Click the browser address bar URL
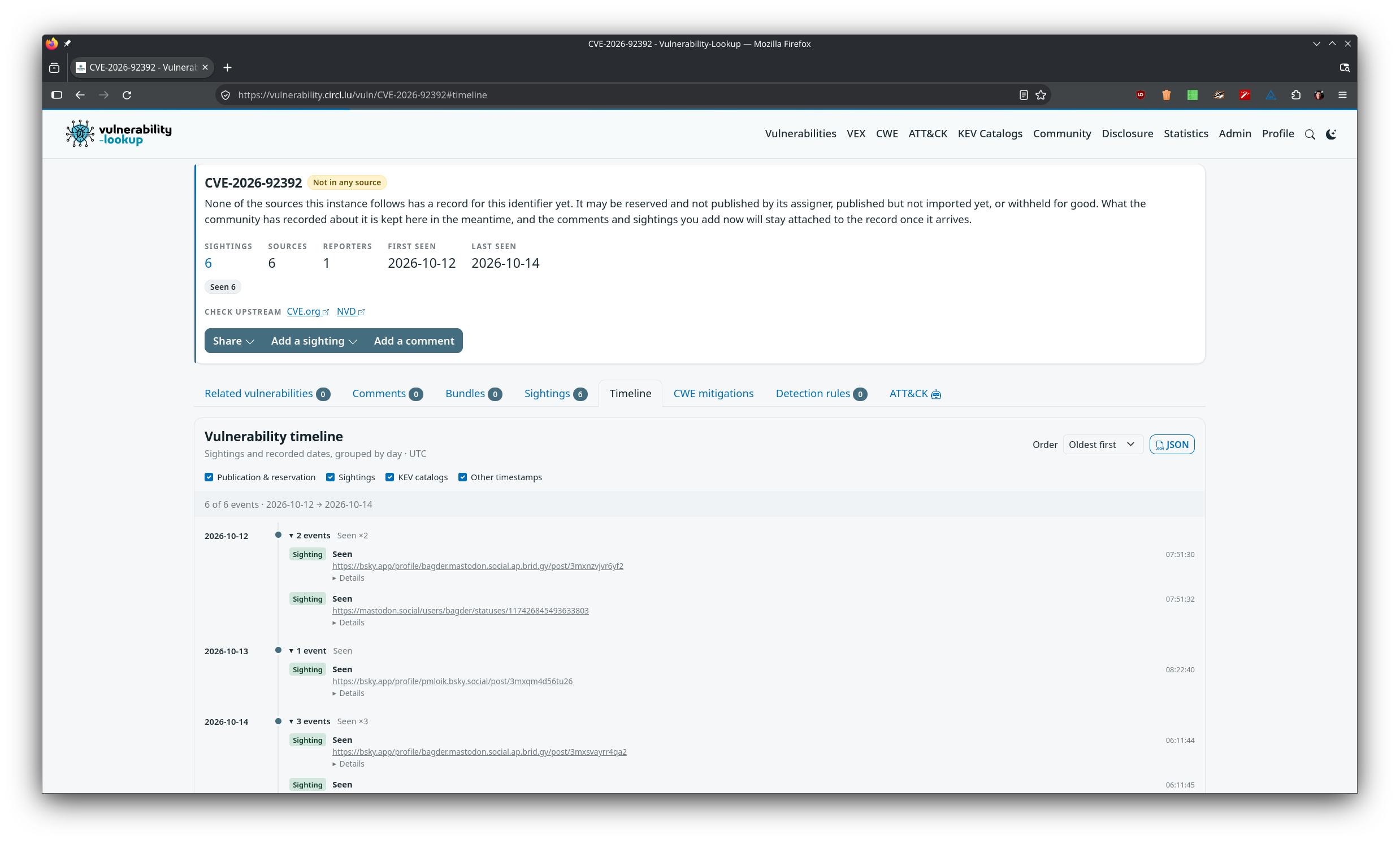 (362, 95)
